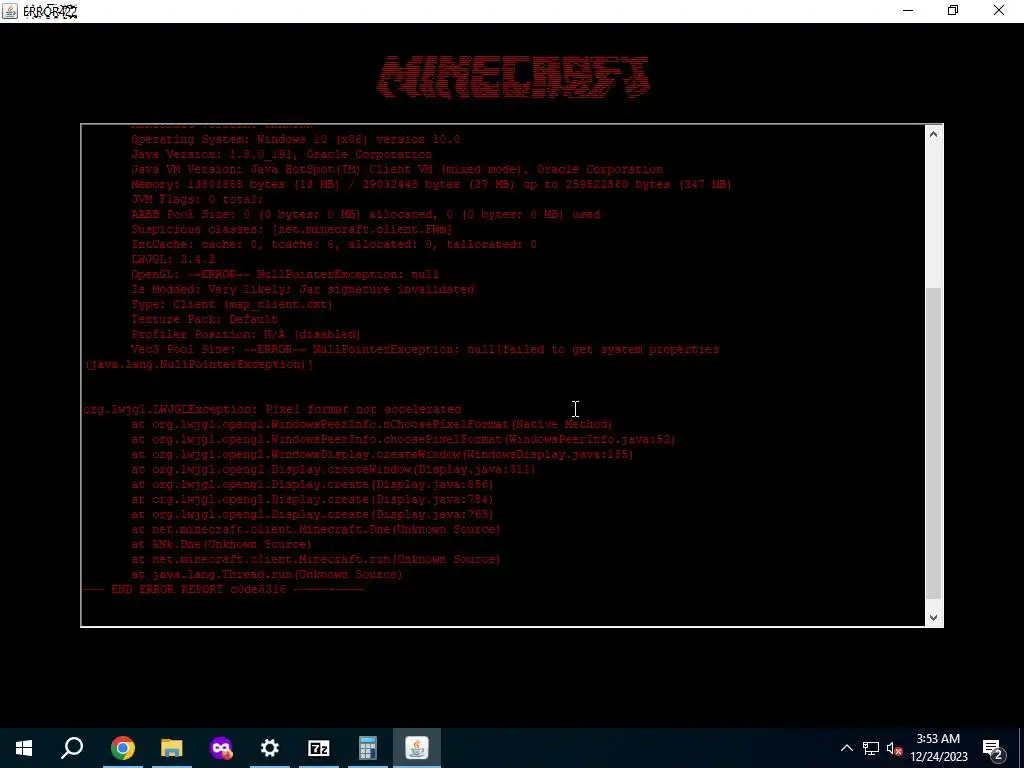This screenshot has width=1024, height=768.
Task: Click line 'Operating System: Windows 10'
Action: [295, 139]
